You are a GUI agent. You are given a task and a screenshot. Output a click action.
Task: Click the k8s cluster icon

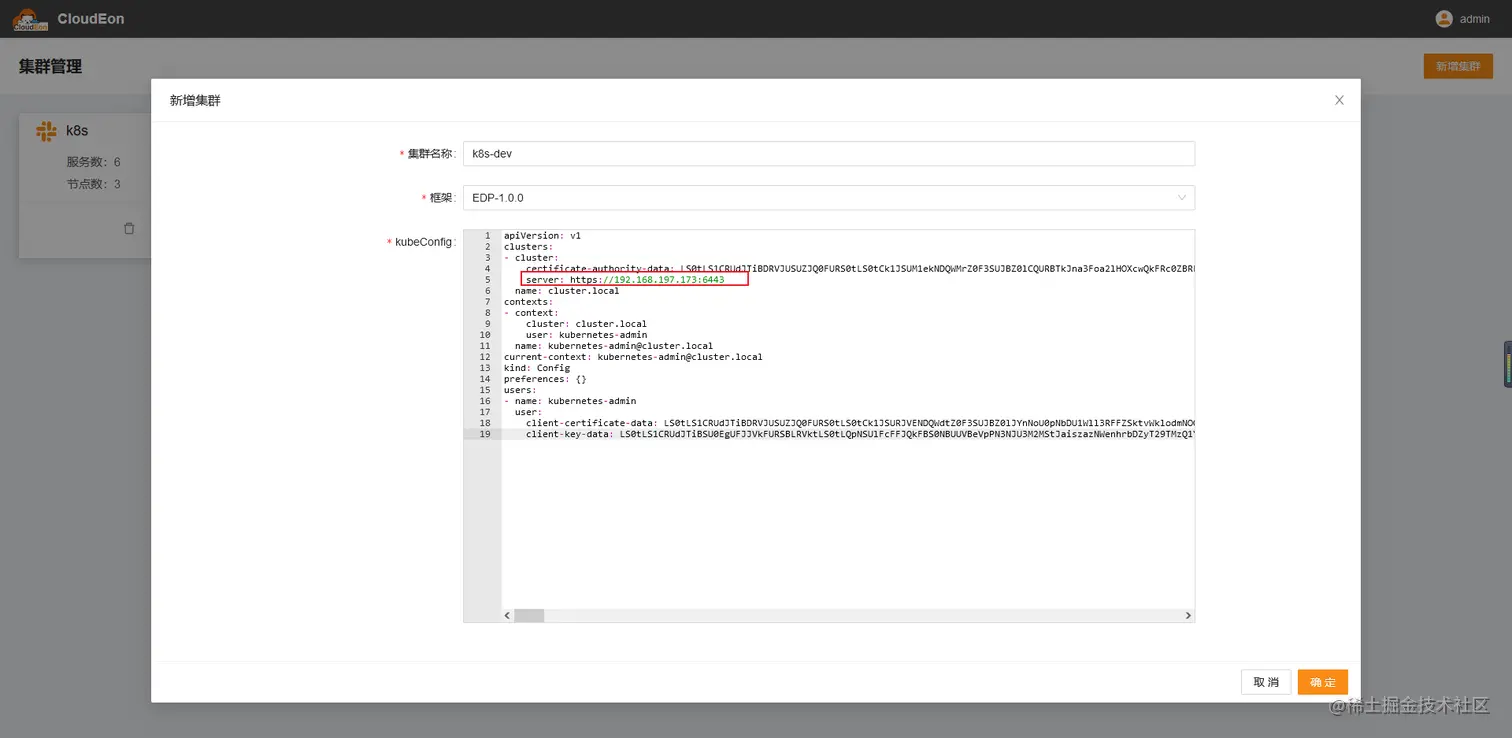[x=46, y=131]
